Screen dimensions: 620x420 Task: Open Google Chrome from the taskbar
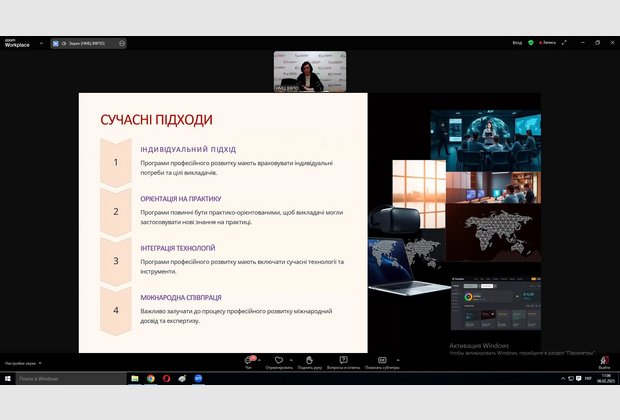click(x=150, y=379)
